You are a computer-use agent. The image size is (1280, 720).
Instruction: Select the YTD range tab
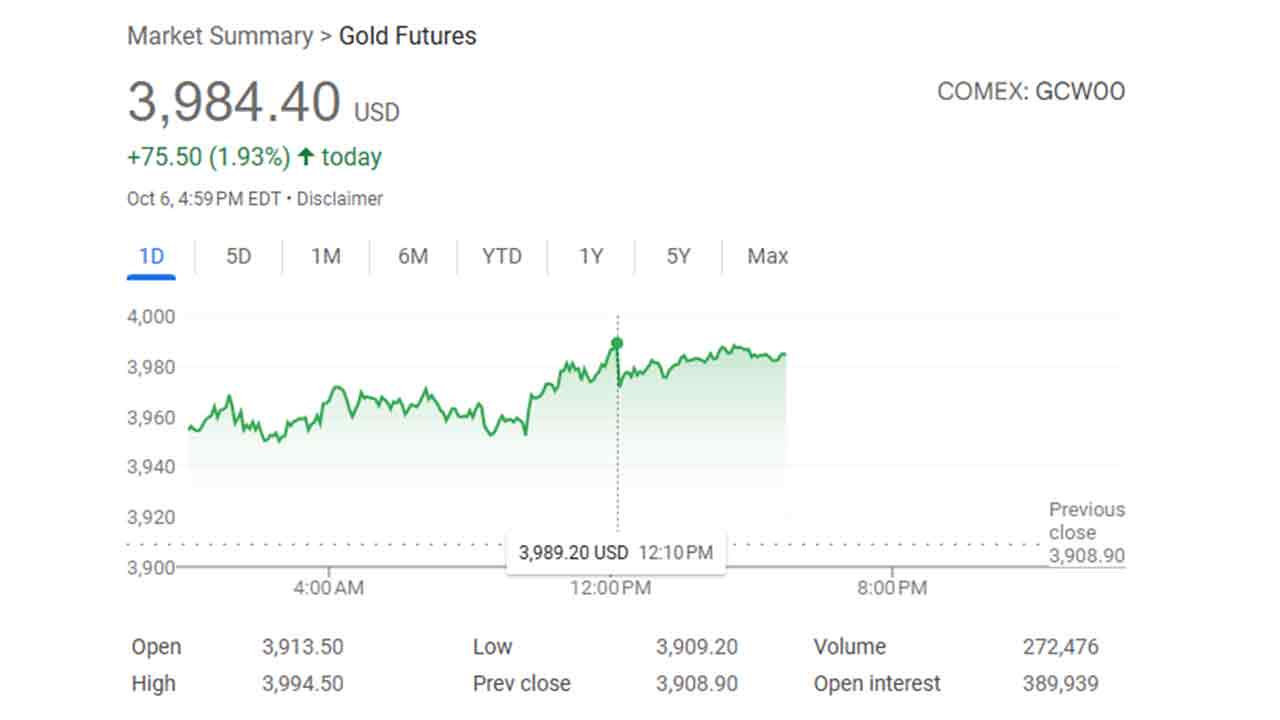[x=501, y=257]
